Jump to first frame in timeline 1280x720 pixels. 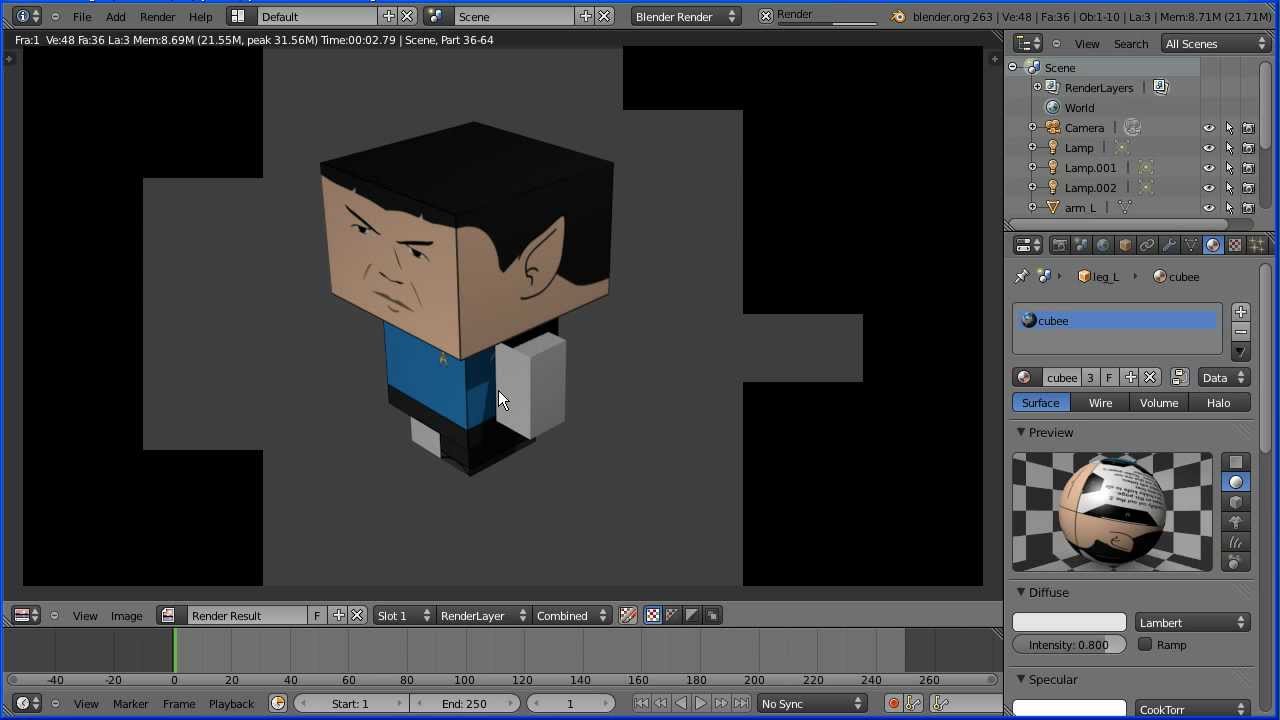point(641,704)
